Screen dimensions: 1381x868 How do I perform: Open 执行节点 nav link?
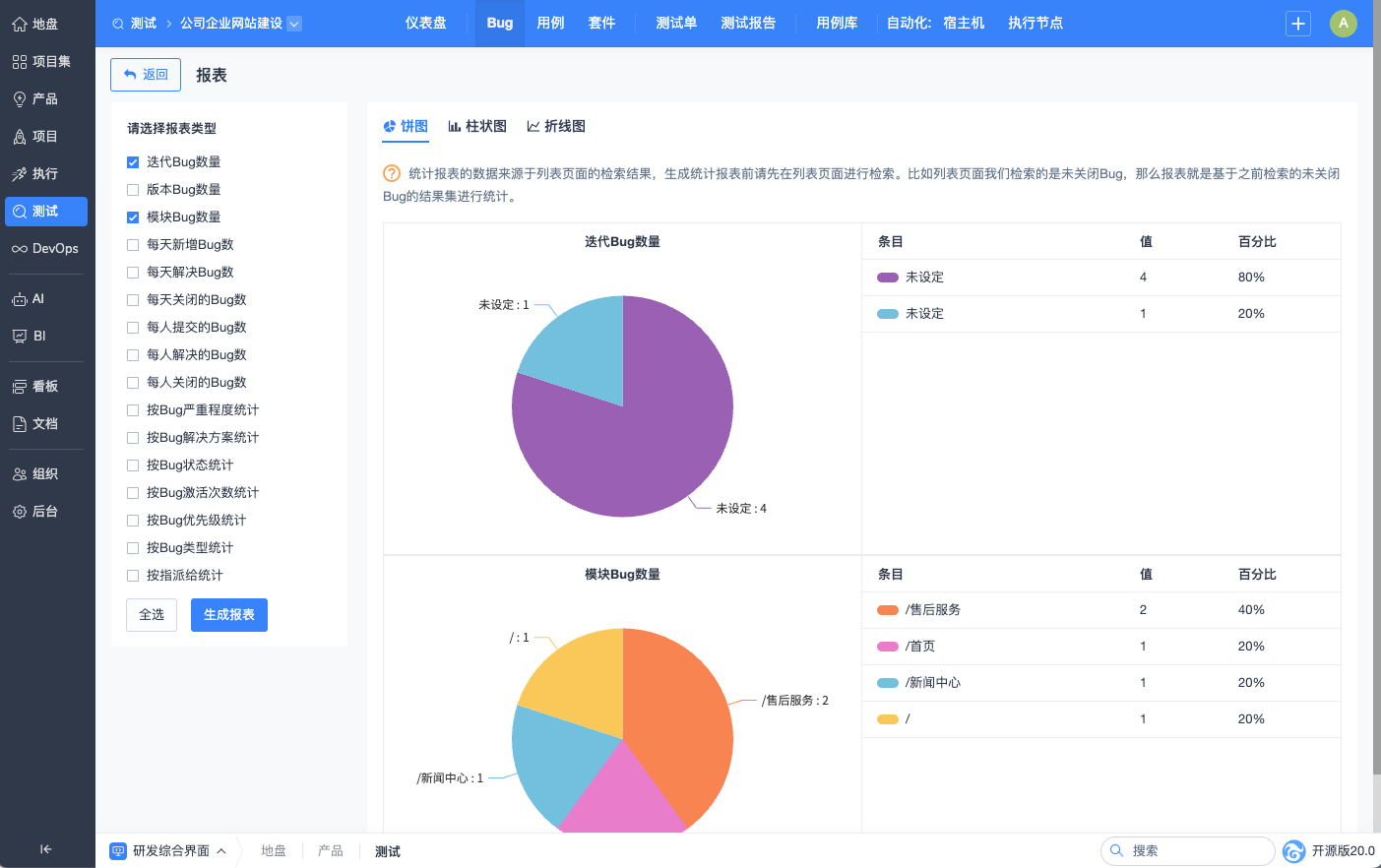(x=1036, y=23)
